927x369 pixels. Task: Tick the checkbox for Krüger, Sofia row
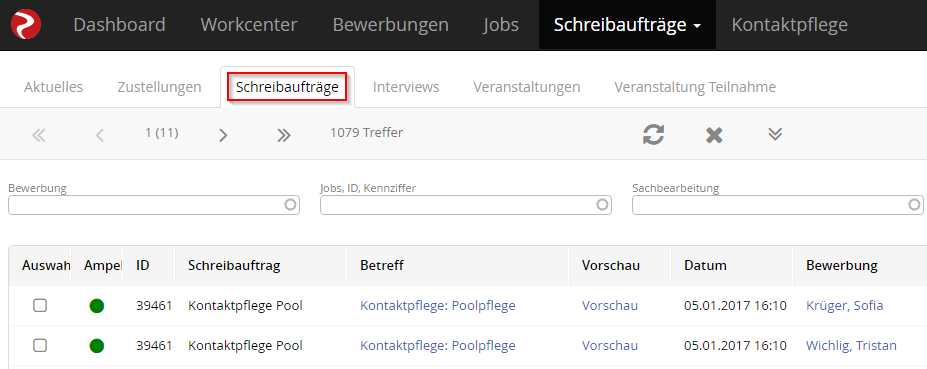40,306
